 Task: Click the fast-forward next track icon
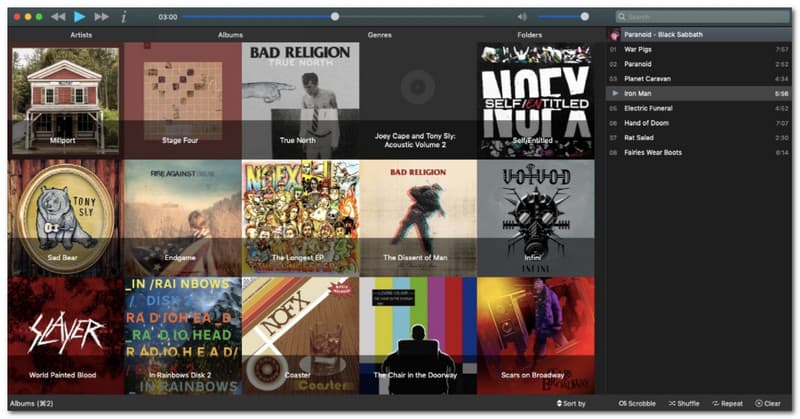[102, 17]
